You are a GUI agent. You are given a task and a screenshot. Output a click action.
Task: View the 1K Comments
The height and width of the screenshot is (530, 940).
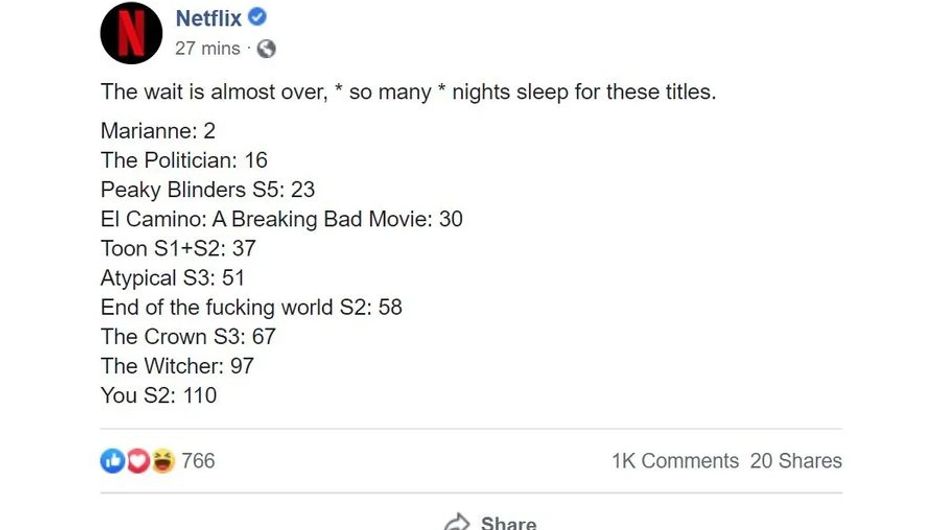click(675, 461)
